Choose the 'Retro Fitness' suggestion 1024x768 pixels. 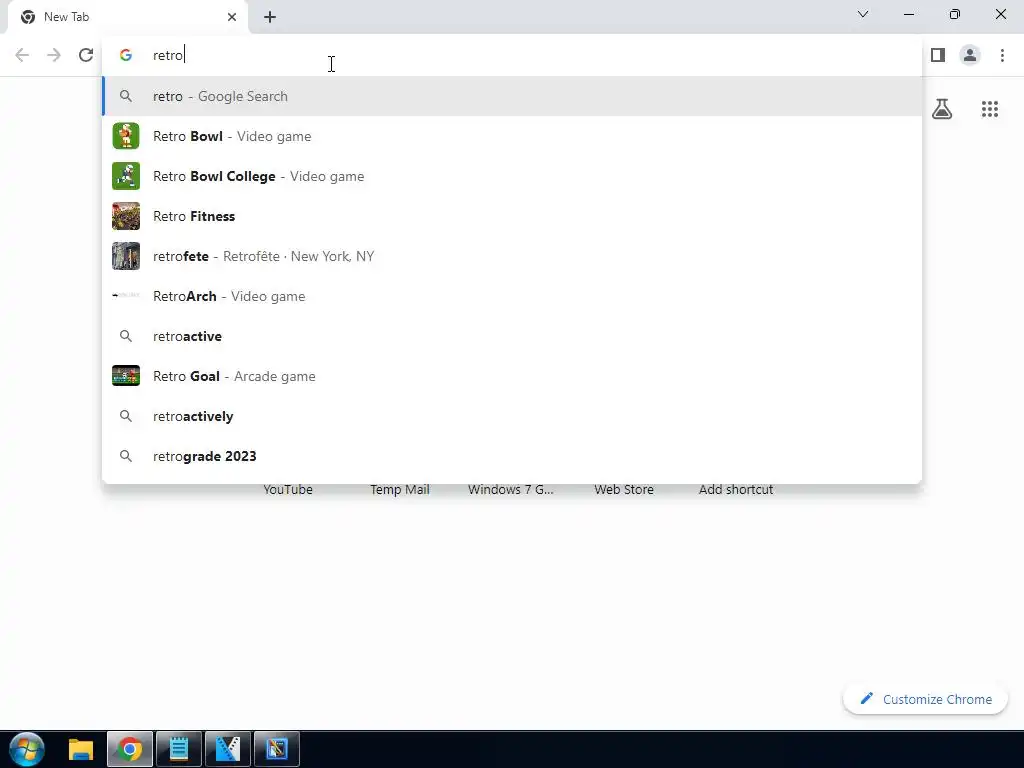coord(512,216)
